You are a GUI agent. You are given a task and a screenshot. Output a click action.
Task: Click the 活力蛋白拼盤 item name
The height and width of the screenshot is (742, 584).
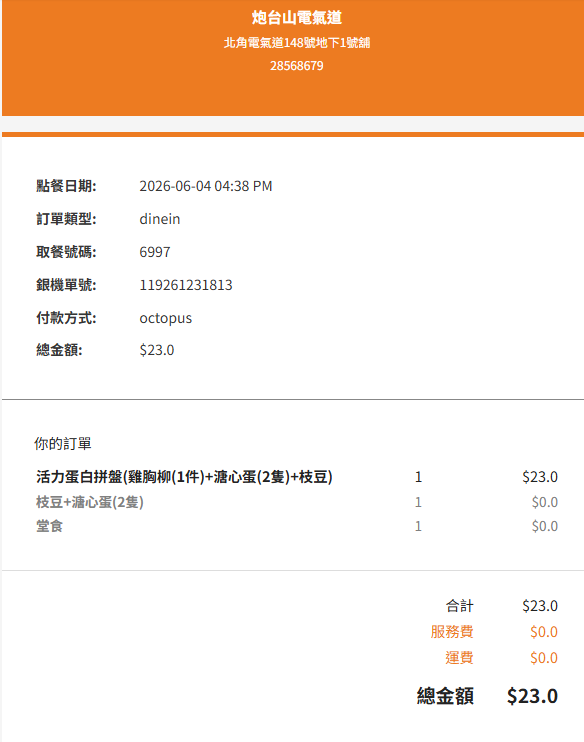coord(185,477)
